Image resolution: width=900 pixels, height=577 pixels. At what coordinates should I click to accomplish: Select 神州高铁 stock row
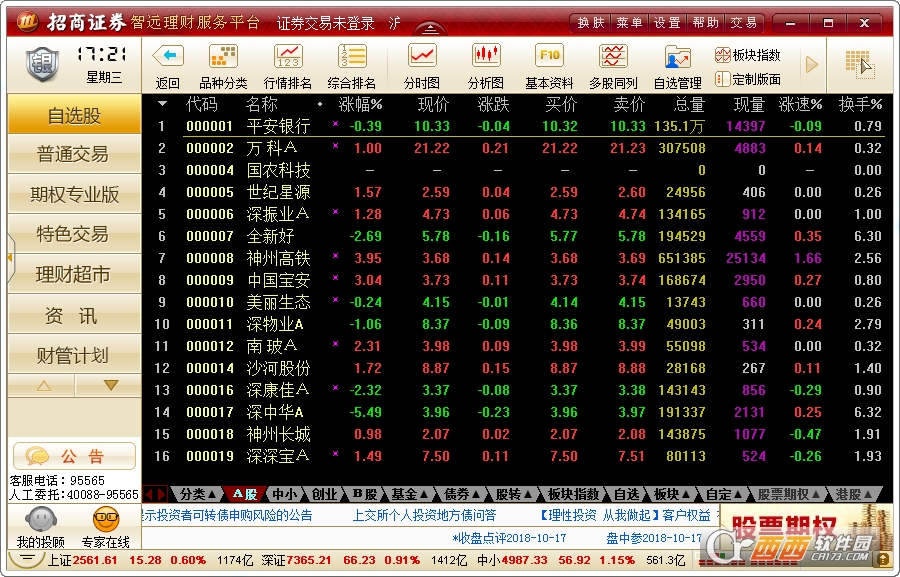519,258
